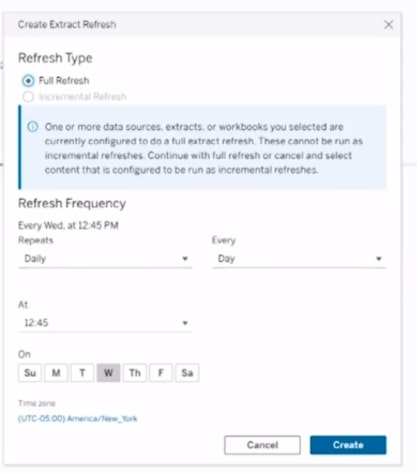Viewport: 418px width, 474px height.
Task: Click the Repeats dropdown arrow
Action: click(x=185, y=259)
